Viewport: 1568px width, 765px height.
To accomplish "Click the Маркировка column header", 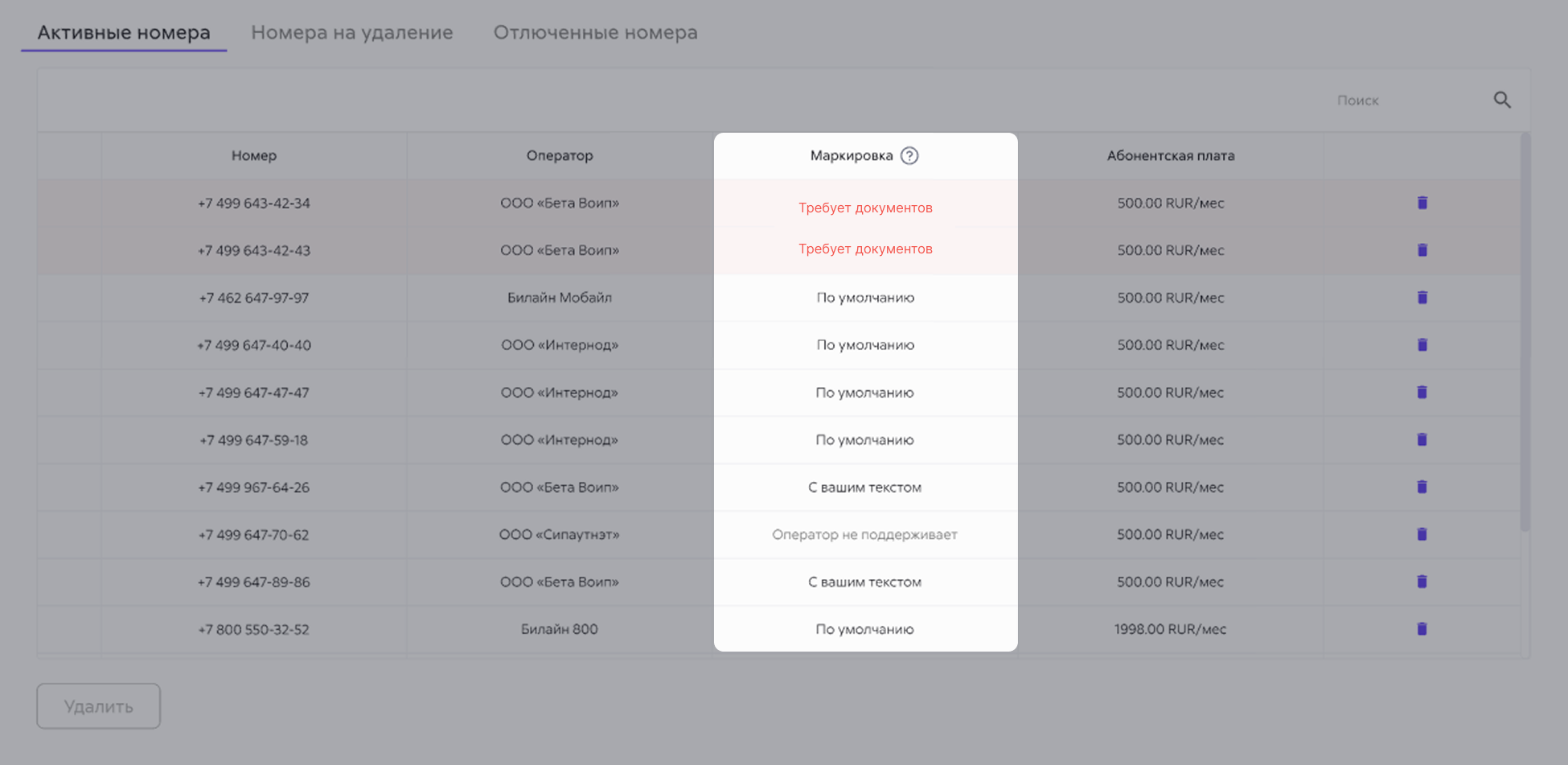I will click(x=852, y=155).
